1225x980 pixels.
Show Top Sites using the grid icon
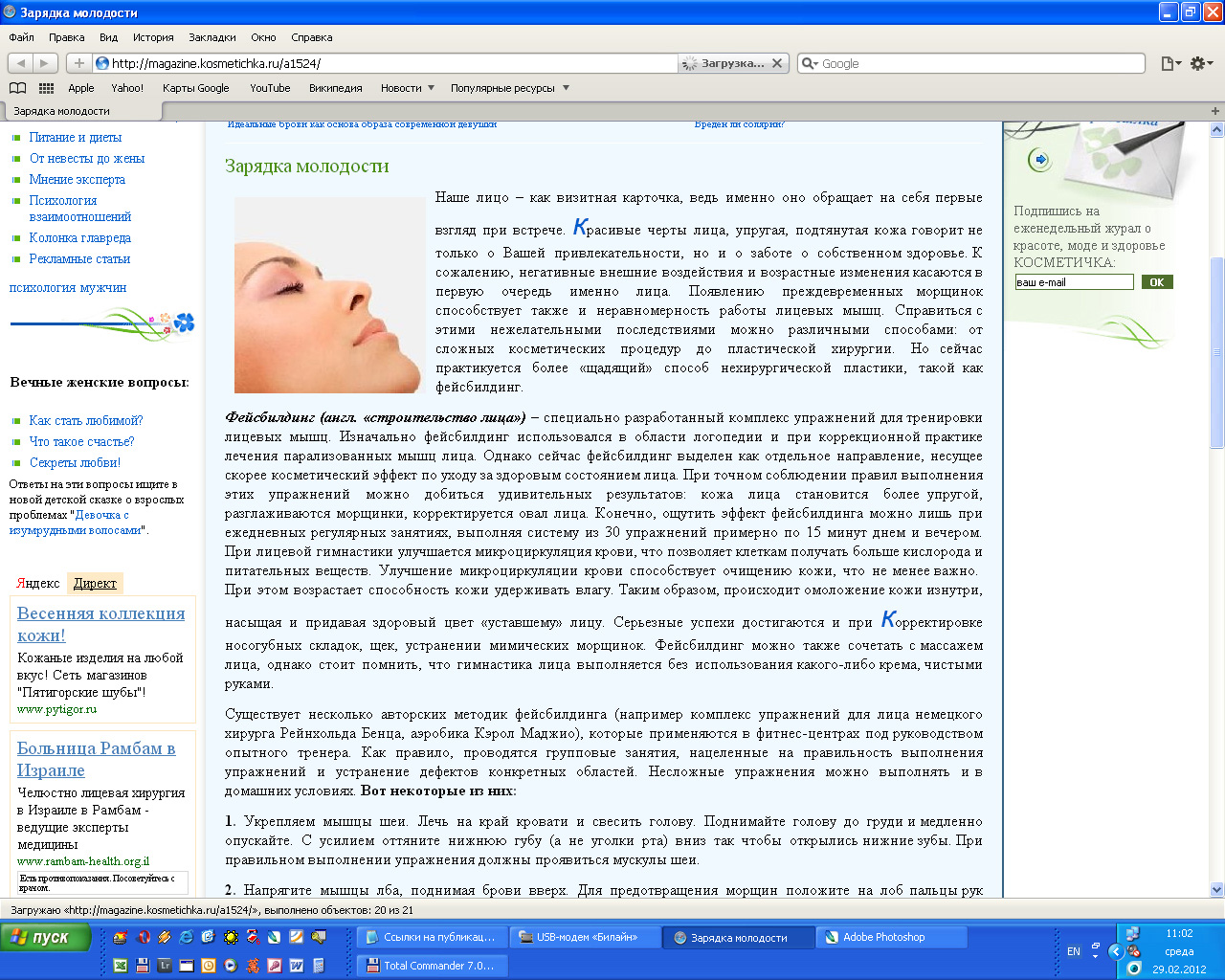point(46,88)
